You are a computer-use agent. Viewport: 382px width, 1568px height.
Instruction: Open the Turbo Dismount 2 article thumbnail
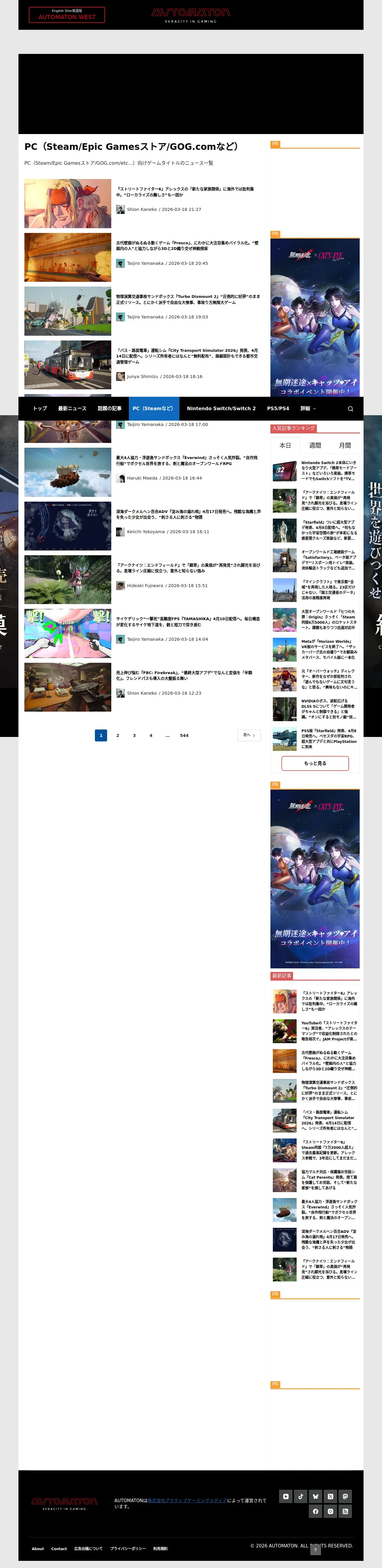(68, 311)
